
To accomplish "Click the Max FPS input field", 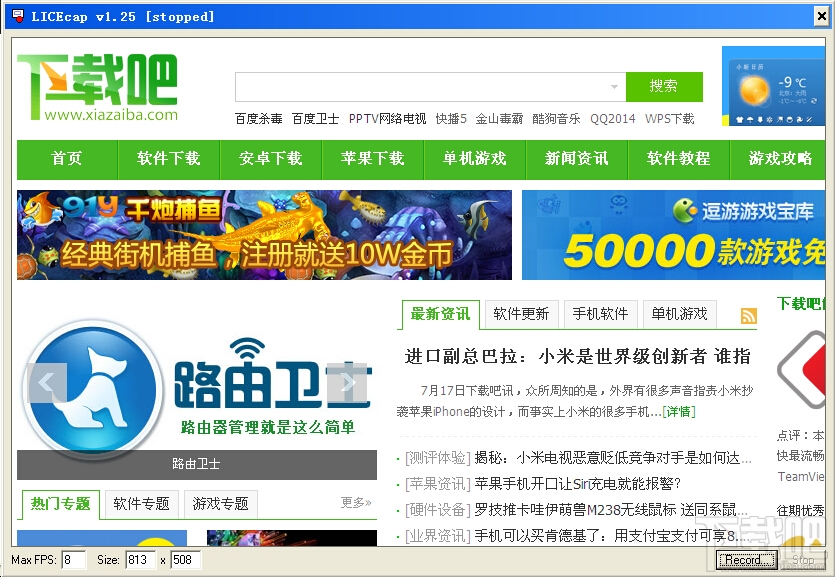I will tap(73, 560).
